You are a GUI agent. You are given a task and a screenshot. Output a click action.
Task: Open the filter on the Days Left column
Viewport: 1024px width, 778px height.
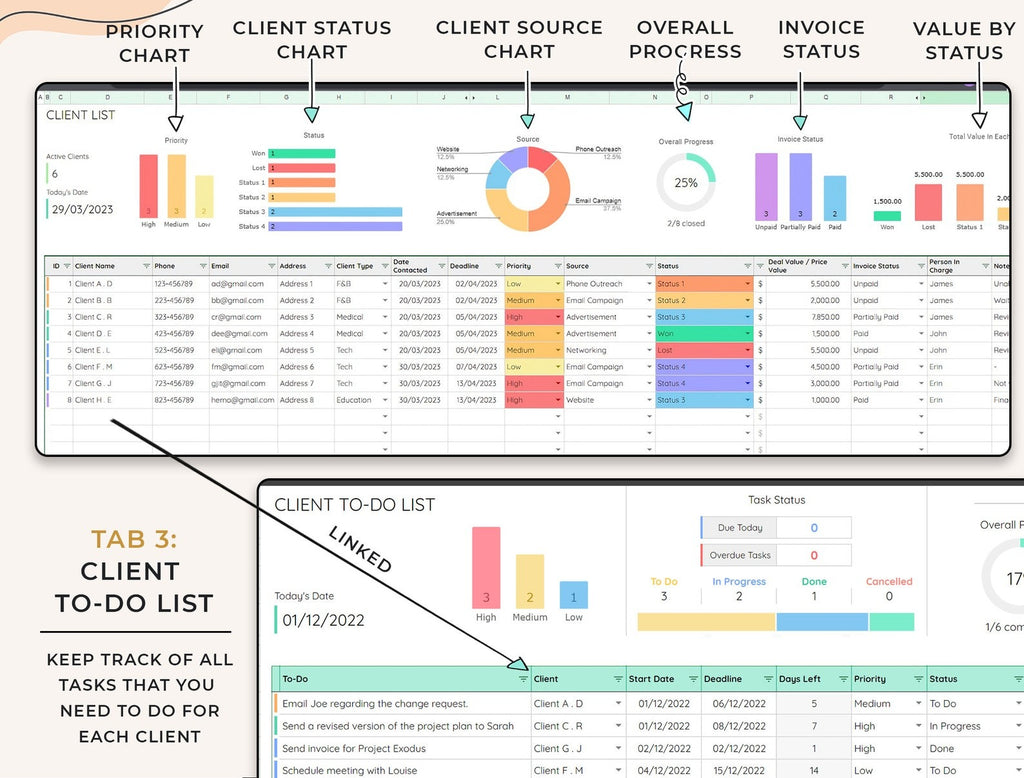(x=845, y=678)
